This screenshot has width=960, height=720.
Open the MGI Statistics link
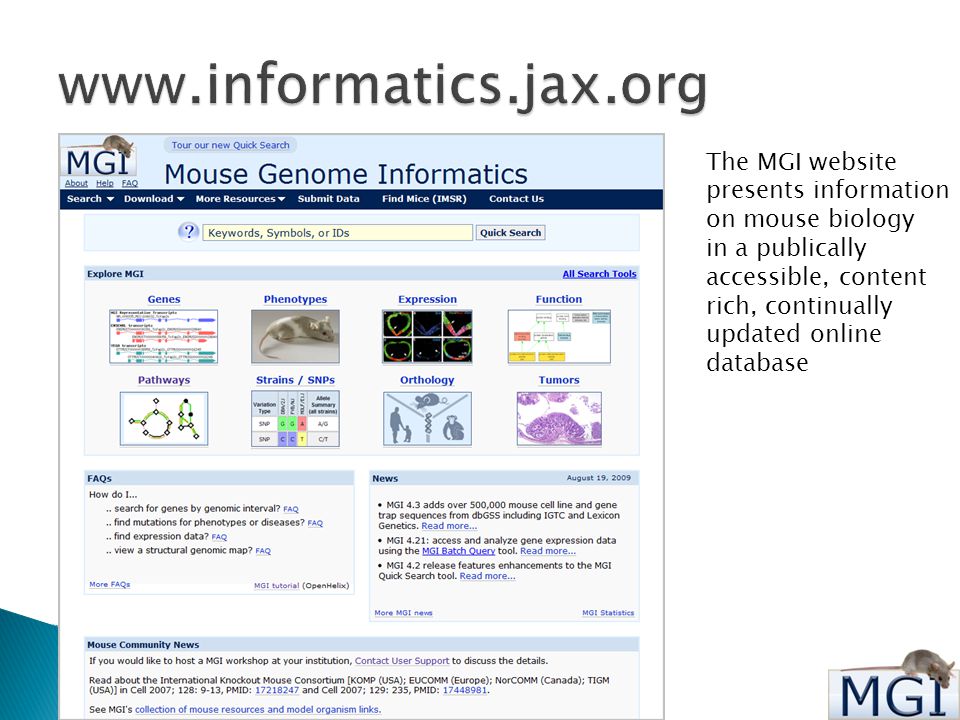pos(608,613)
